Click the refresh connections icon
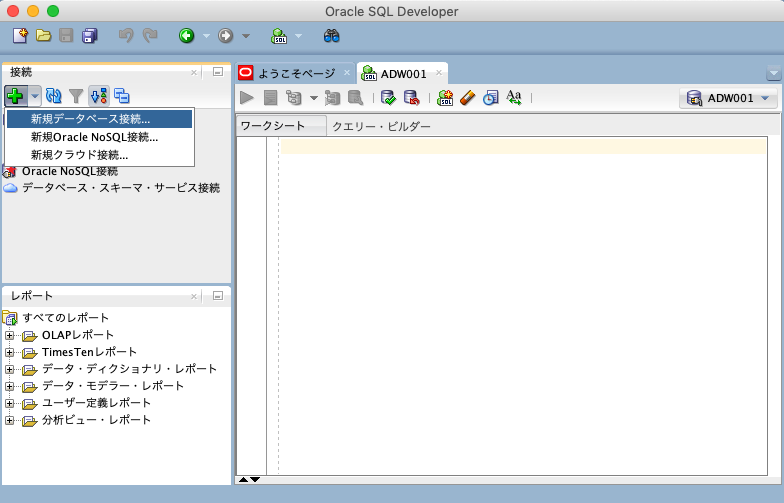 pos(54,96)
